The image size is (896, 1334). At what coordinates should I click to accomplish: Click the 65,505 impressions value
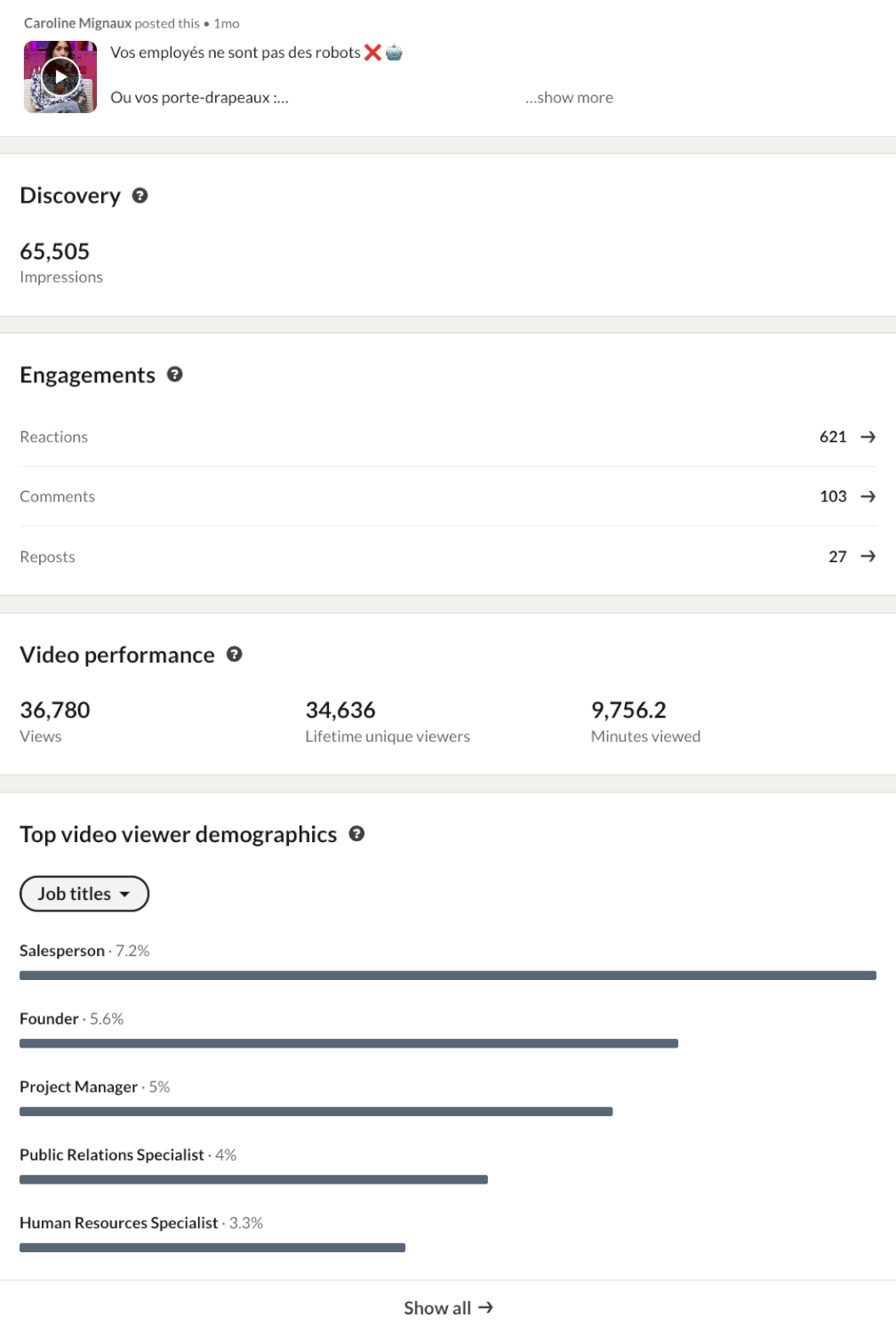tap(55, 252)
